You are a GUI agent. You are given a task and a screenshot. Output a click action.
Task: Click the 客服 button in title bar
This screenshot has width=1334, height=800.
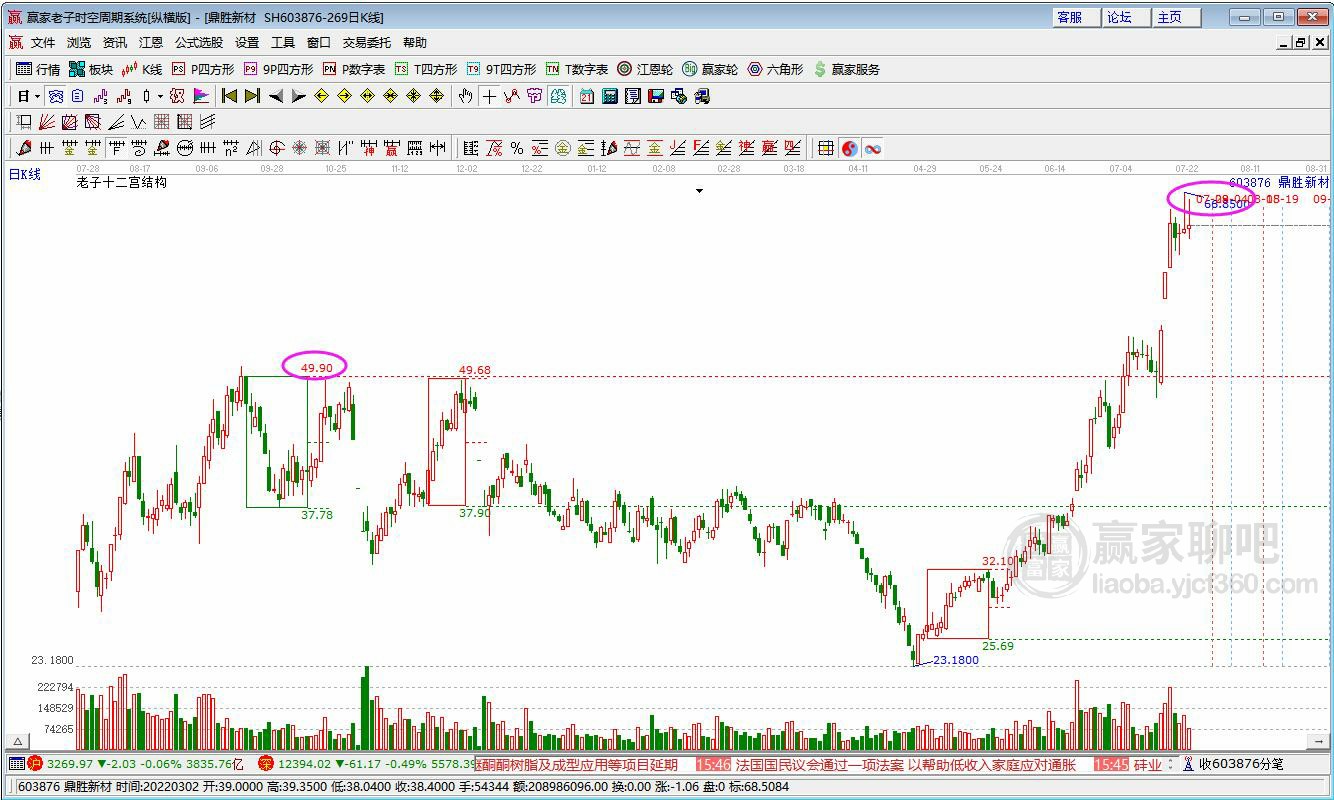point(1076,17)
